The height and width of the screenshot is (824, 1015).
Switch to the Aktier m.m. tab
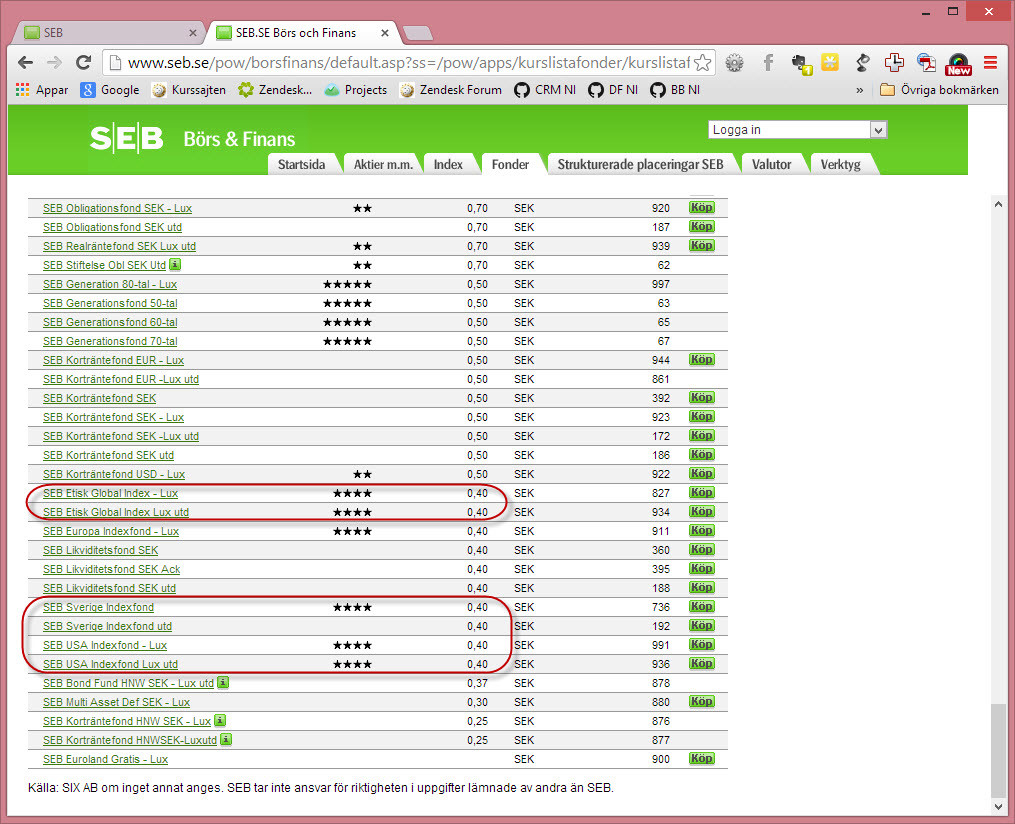click(x=383, y=164)
